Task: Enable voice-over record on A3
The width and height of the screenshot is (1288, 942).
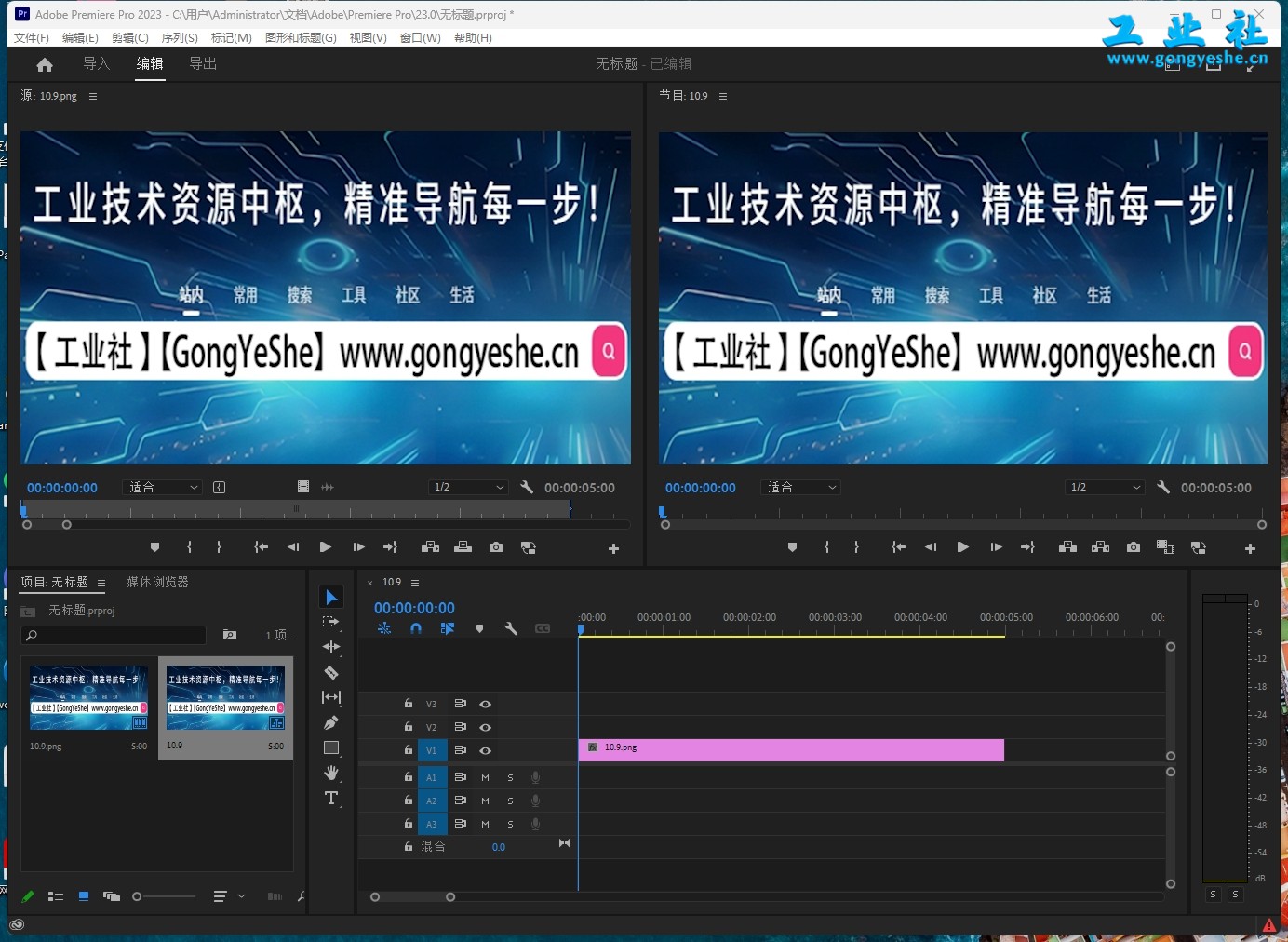Action: click(535, 824)
